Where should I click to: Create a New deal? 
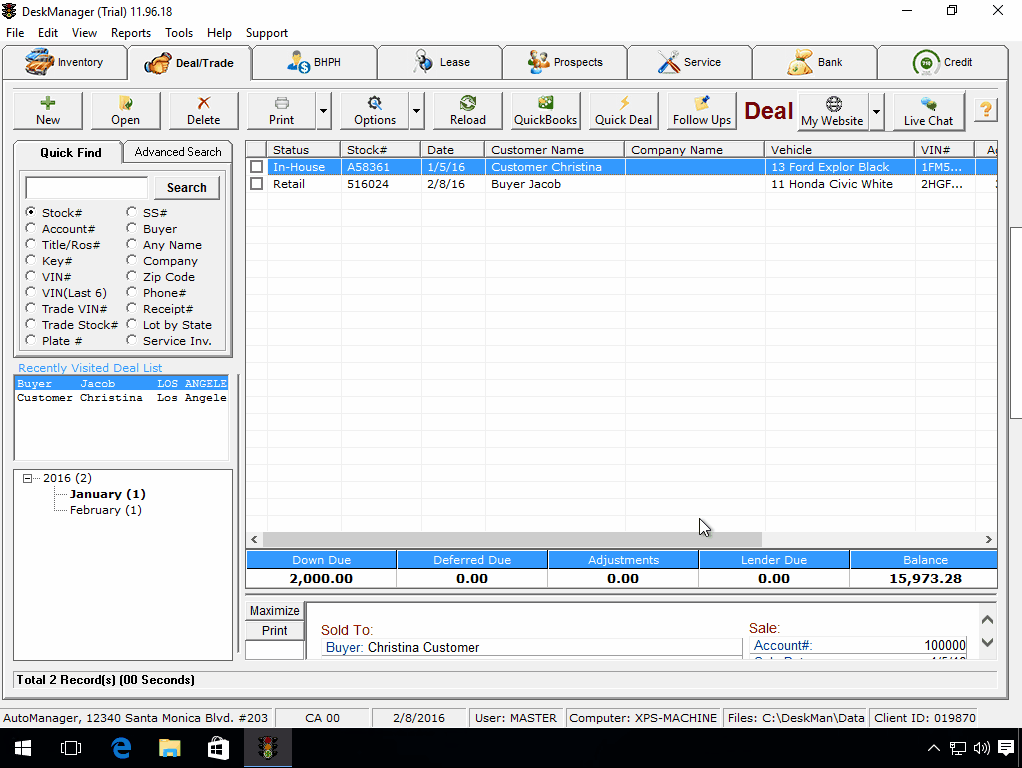pos(48,111)
